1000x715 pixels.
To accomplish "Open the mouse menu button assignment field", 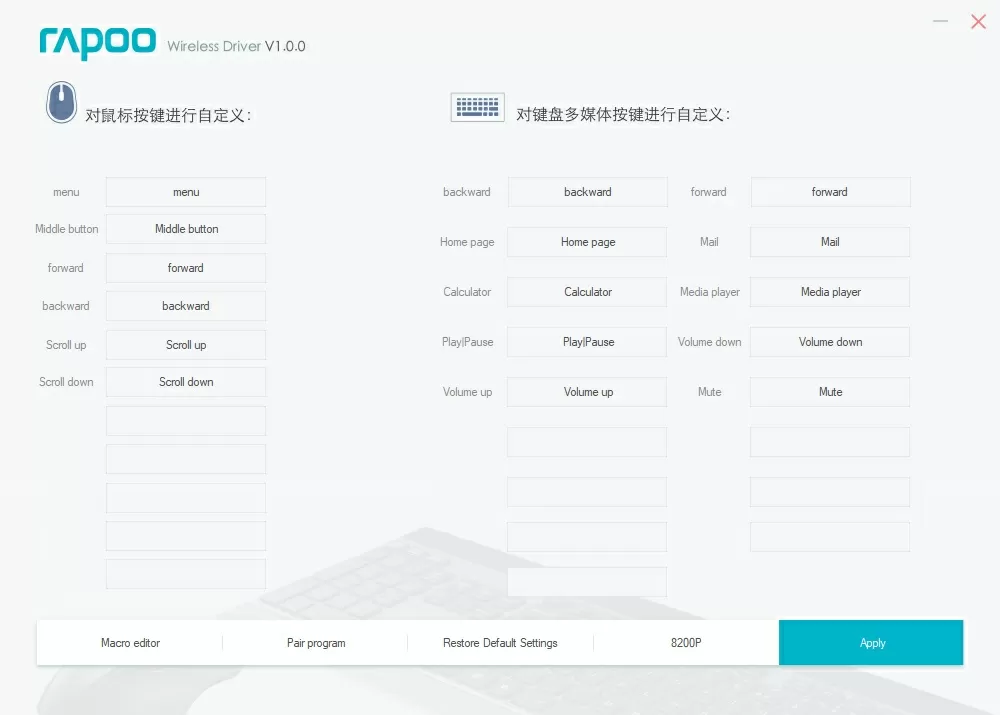I will [x=186, y=192].
